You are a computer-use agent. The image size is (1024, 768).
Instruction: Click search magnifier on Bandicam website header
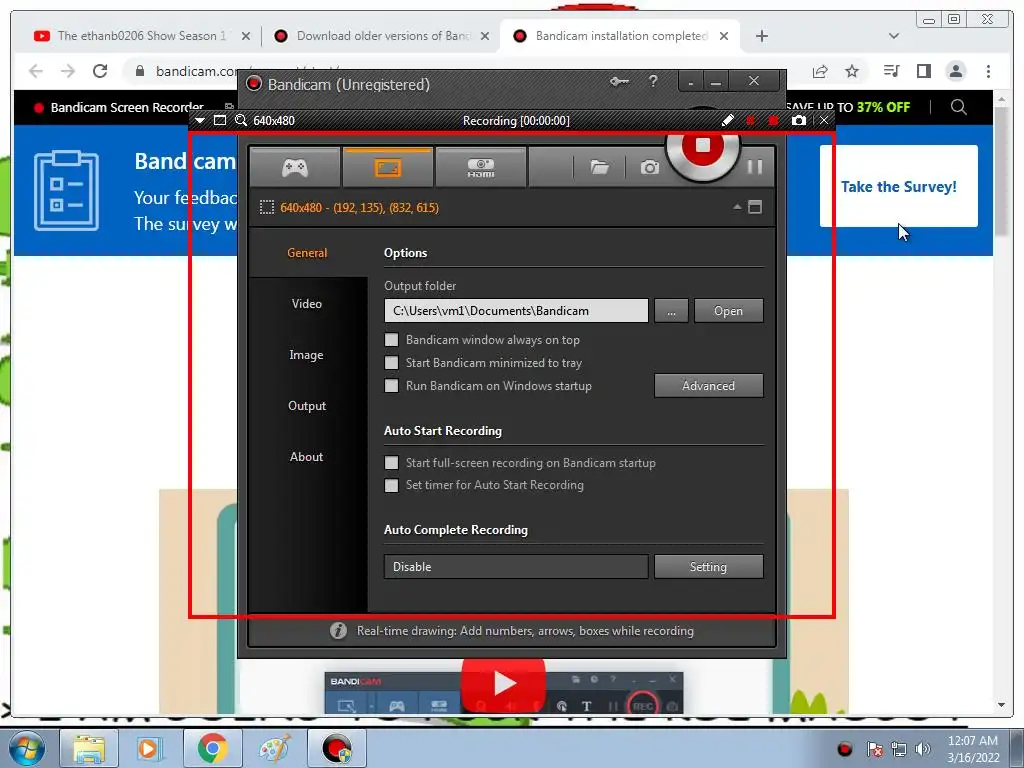[x=958, y=107]
